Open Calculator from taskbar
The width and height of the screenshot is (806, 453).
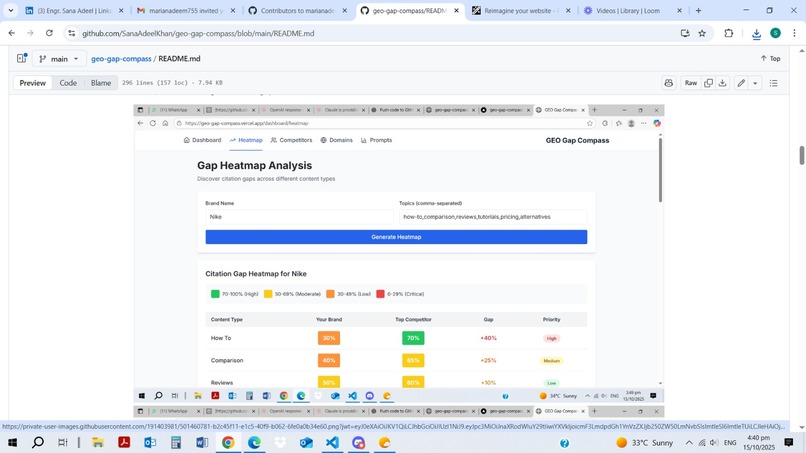176,443
